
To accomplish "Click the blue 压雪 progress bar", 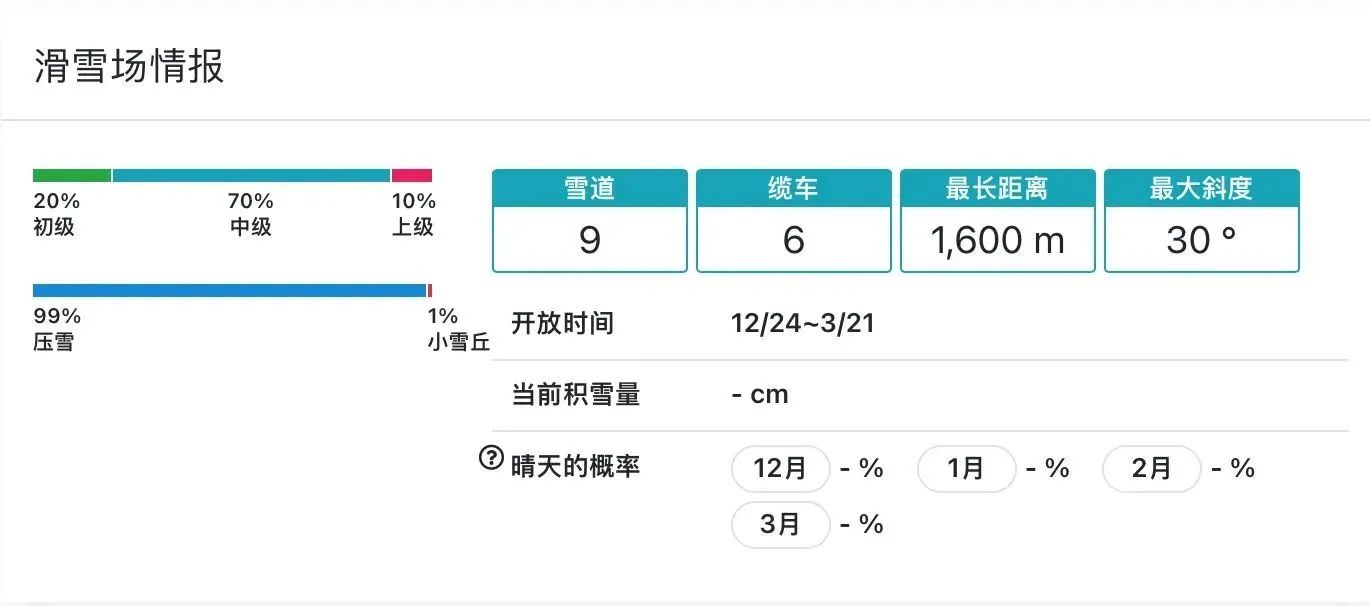I will (x=229, y=291).
